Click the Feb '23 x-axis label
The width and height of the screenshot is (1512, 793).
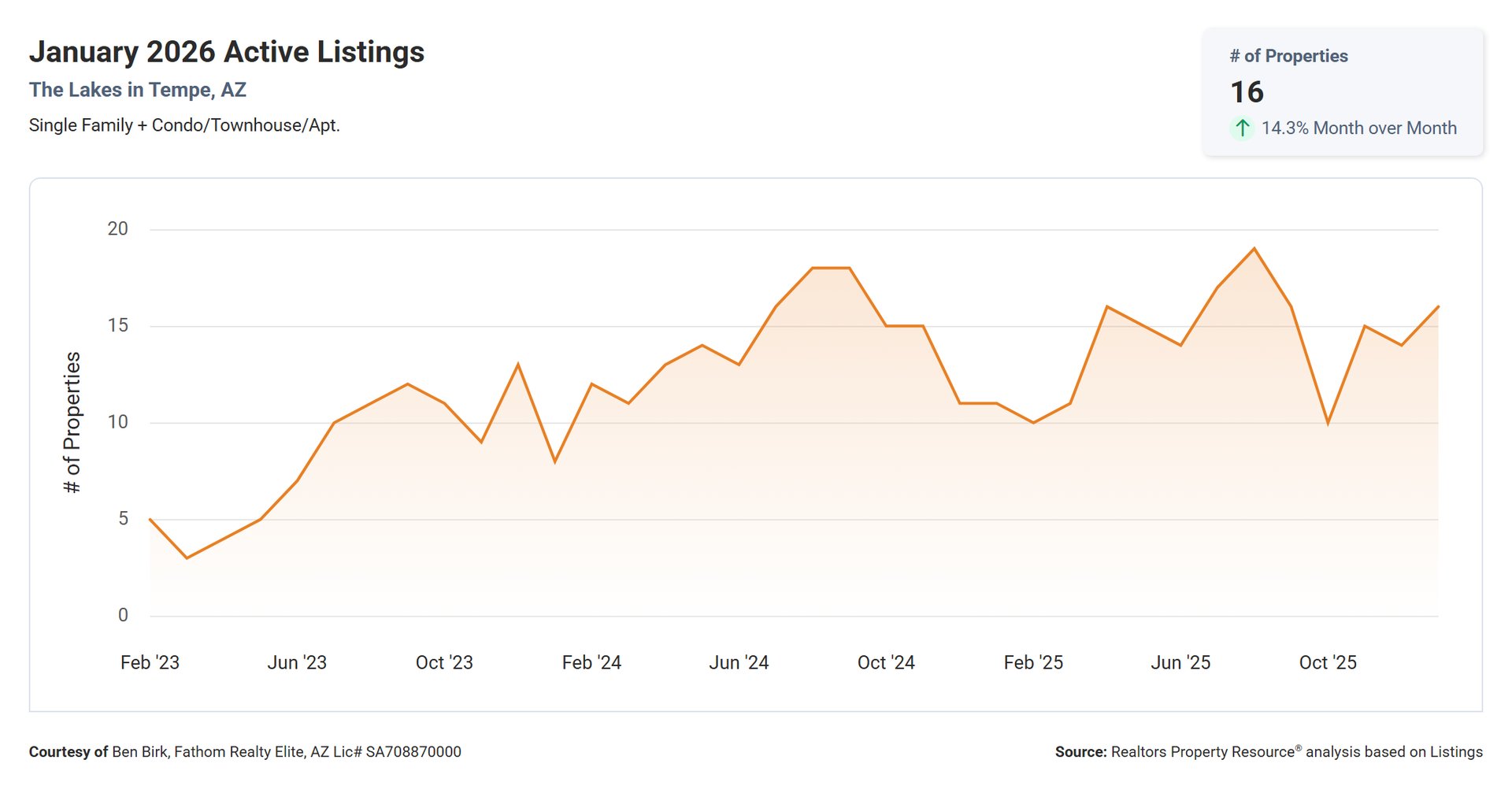[150, 662]
